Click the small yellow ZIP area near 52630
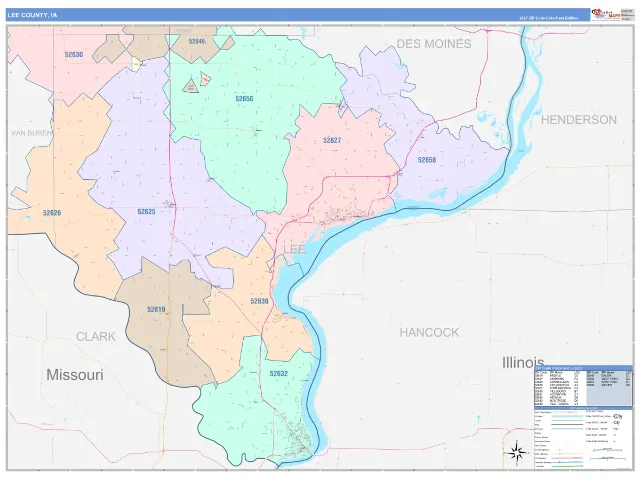This screenshot has width=640, height=480. (x=136, y=64)
